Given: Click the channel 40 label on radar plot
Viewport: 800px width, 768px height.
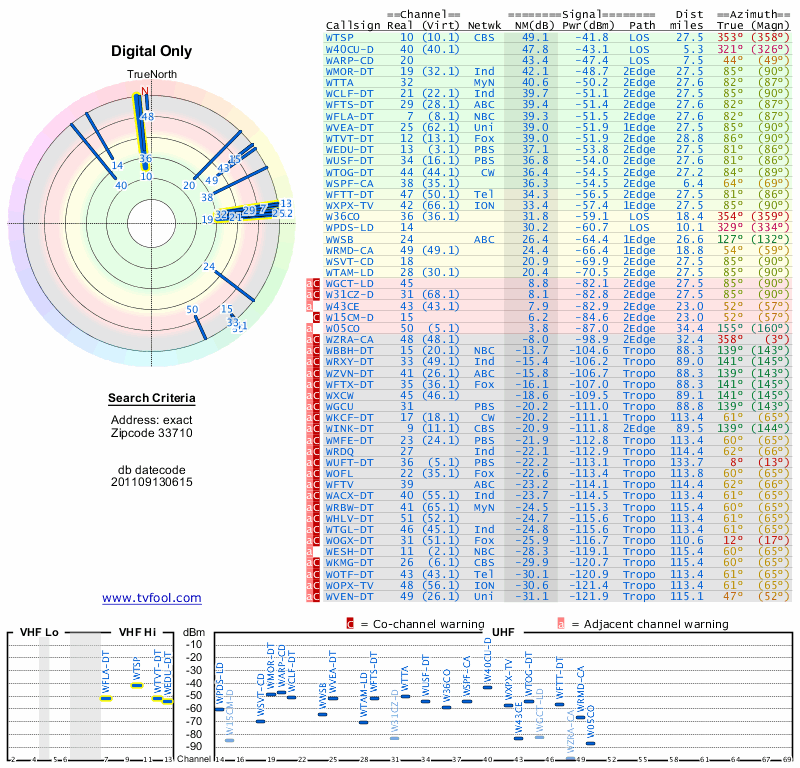Looking at the screenshot, I should 121,186.
